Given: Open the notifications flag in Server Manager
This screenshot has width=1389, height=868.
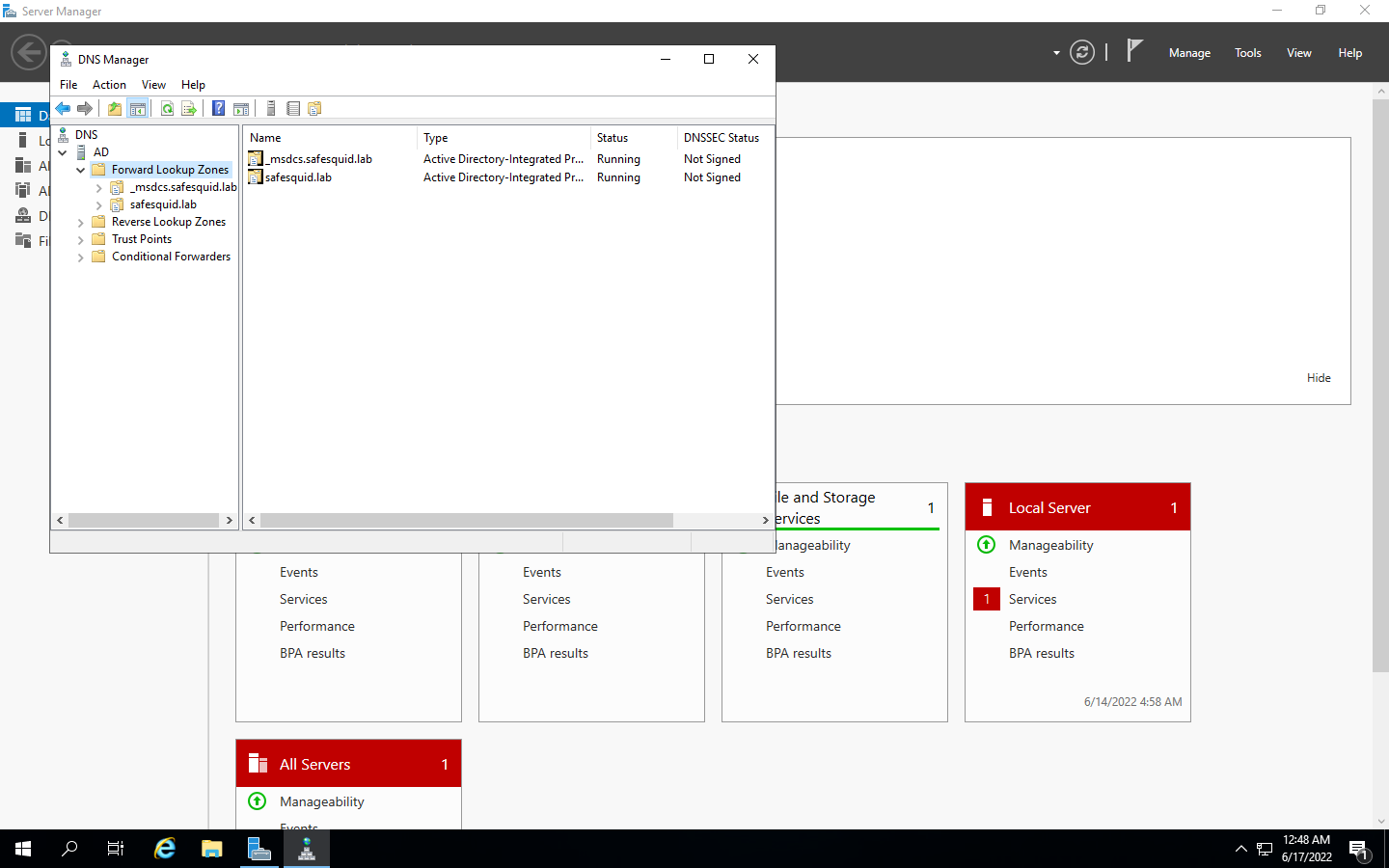Looking at the screenshot, I should point(1134,51).
